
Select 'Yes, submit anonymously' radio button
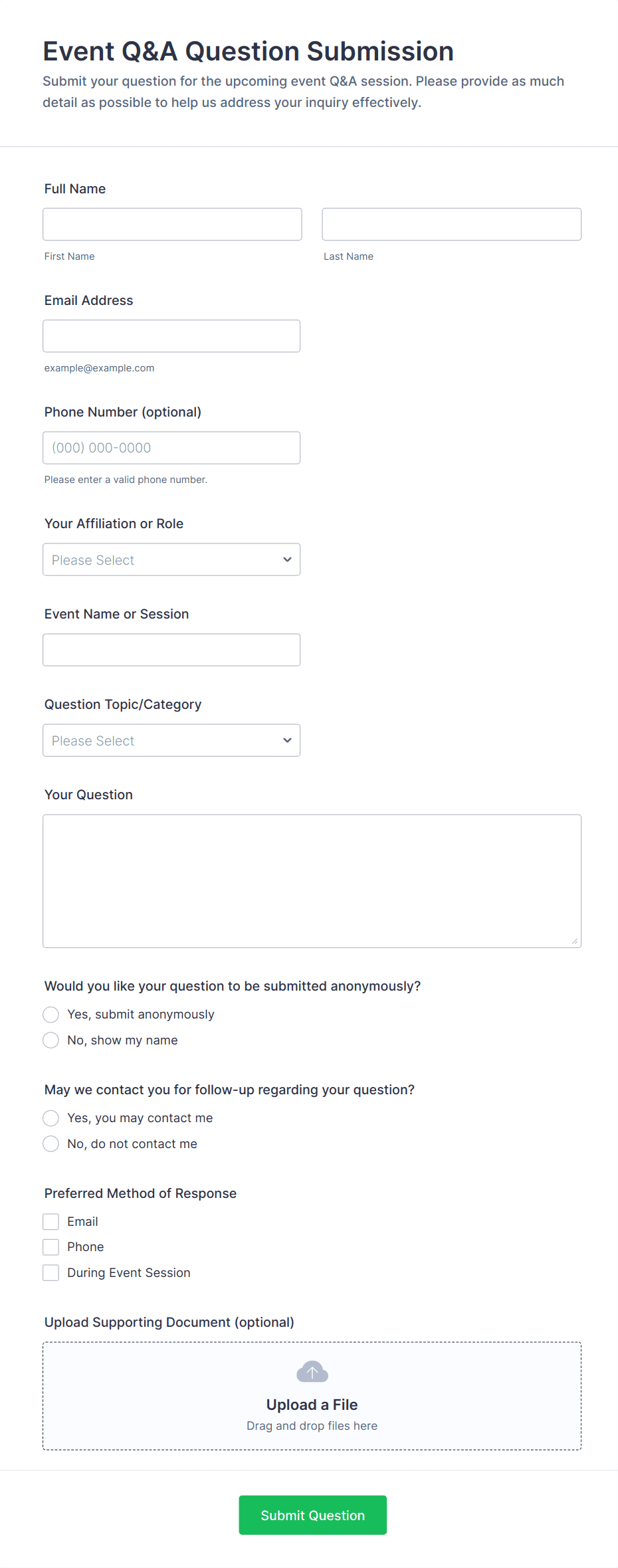51,1015
